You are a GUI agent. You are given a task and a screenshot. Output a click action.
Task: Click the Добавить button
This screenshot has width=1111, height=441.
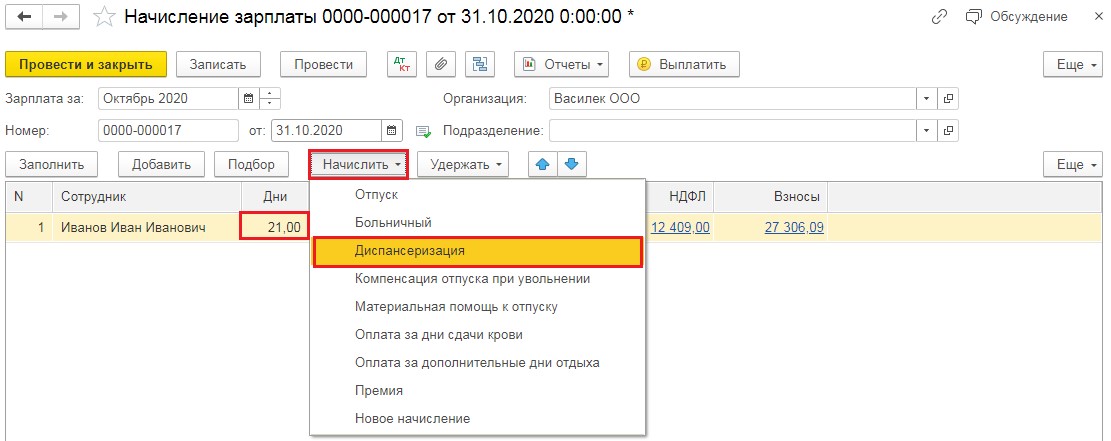coord(161,164)
